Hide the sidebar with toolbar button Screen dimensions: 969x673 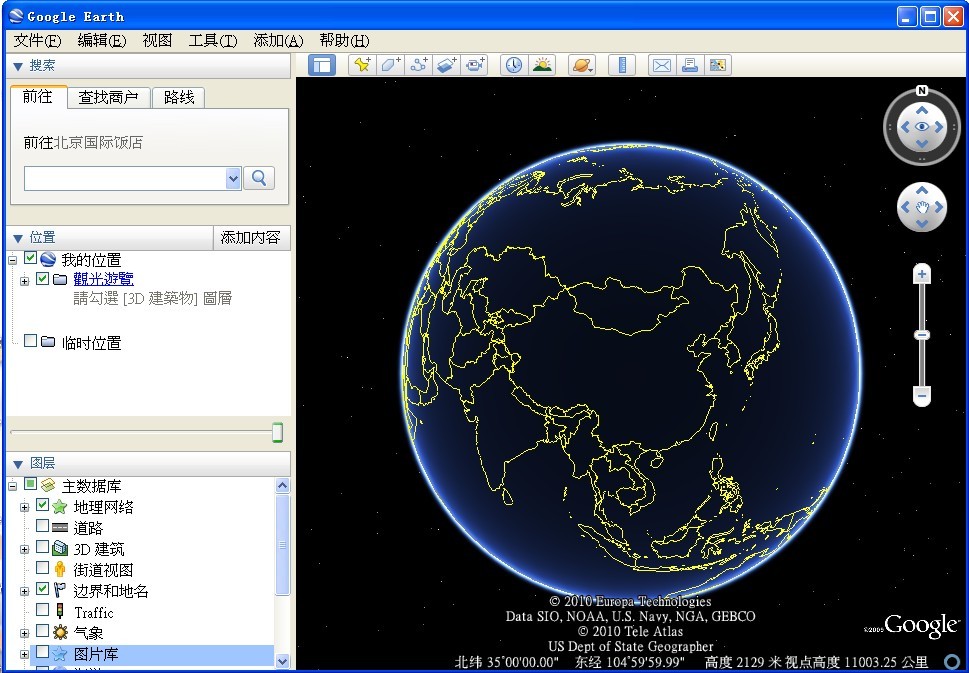(x=321, y=65)
